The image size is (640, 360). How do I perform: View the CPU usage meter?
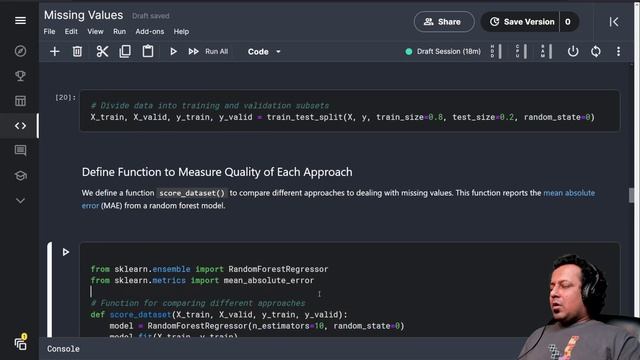[521, 51]
